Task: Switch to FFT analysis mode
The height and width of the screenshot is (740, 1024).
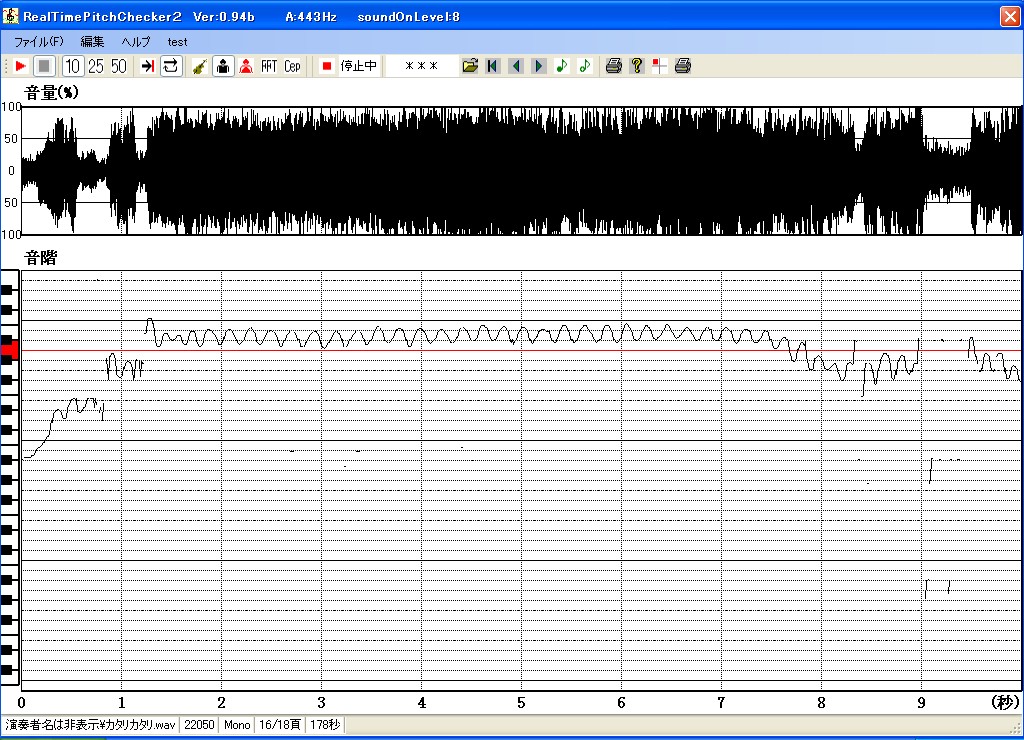Action: coord(269,66)
